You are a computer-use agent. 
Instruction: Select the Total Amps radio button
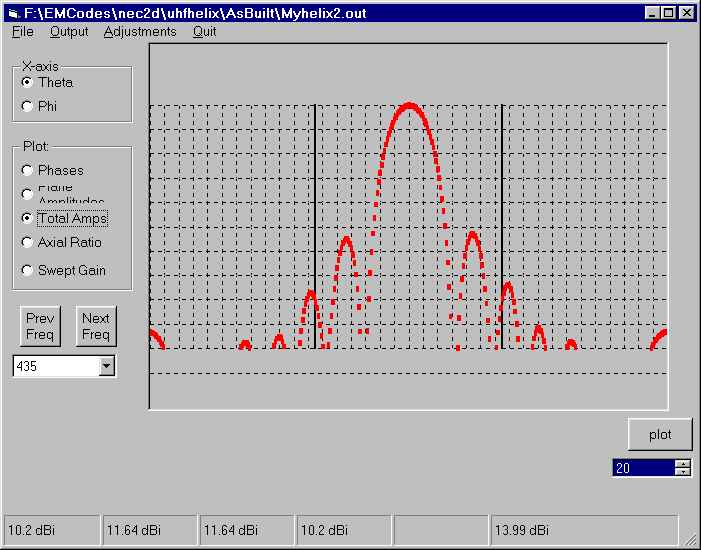[27, 218]
